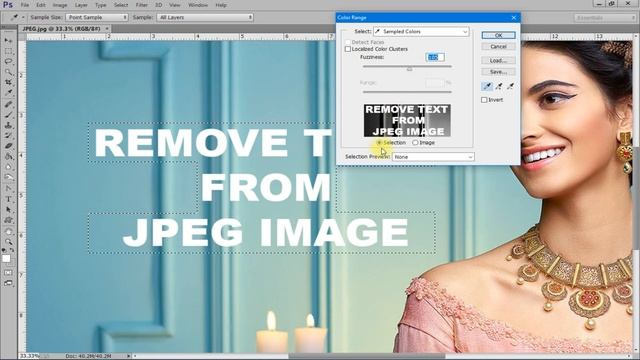Select the Quick Selection tool

coord(8,72)
